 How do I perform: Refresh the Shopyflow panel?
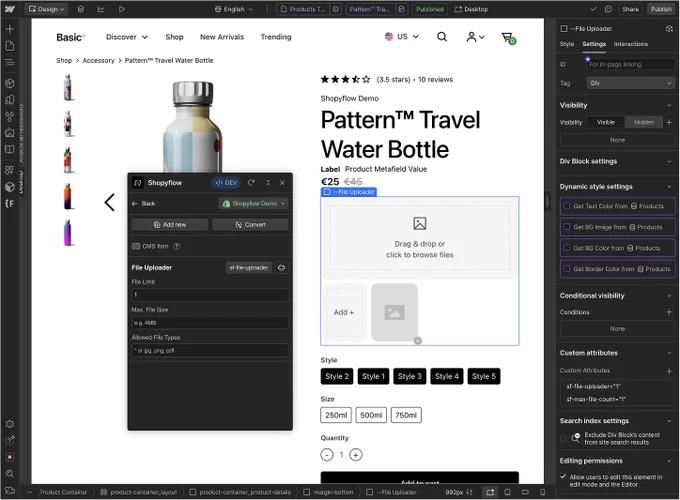point(251,183)
